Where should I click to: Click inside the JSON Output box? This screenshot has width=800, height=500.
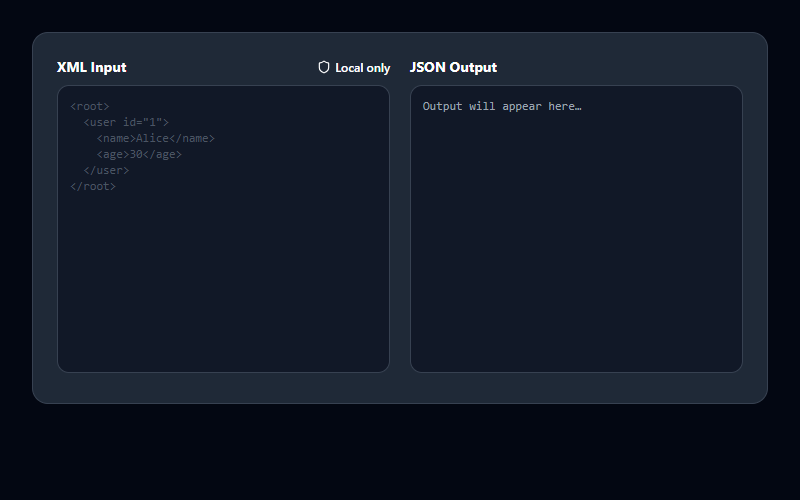(576, 229)
